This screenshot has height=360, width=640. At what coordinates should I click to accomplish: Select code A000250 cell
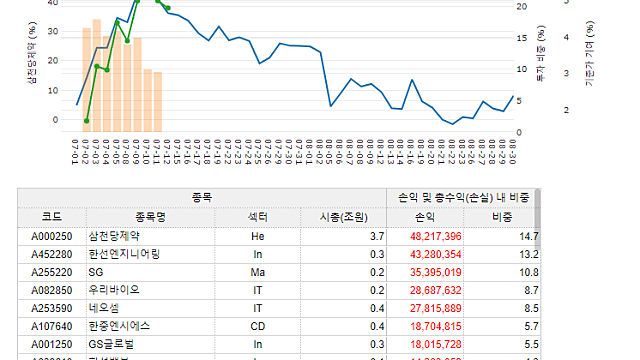click(x=52, y=236)
